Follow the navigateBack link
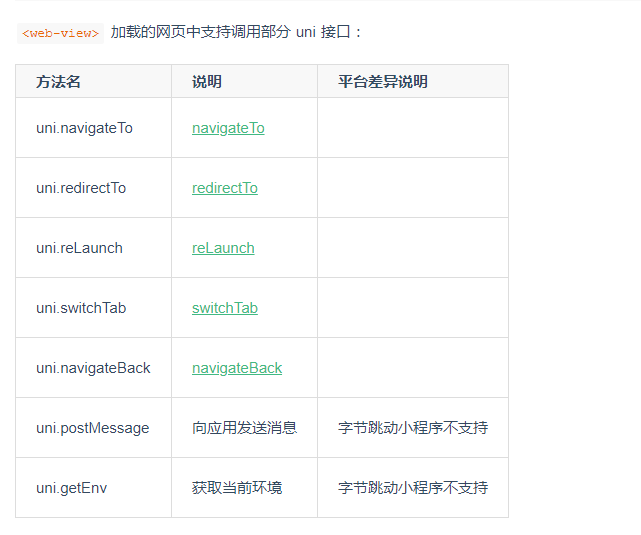This screenshot has height=535, width=641. coord(237,368)
